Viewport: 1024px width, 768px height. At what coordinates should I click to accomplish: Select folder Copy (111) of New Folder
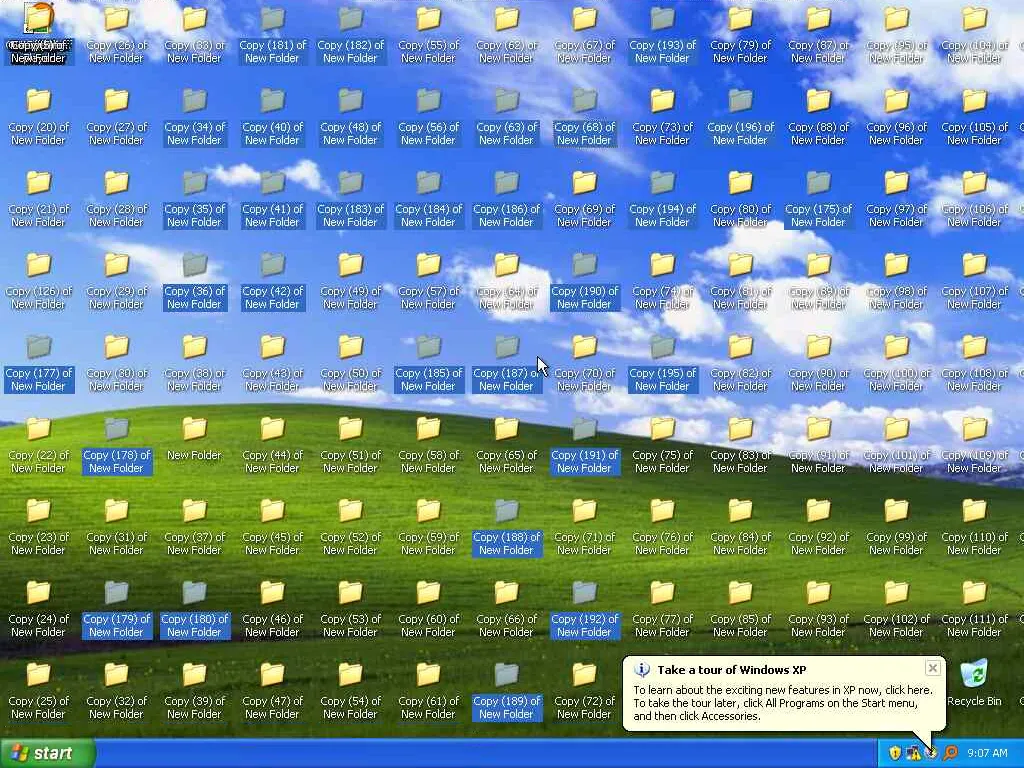(x=974, y=609)
